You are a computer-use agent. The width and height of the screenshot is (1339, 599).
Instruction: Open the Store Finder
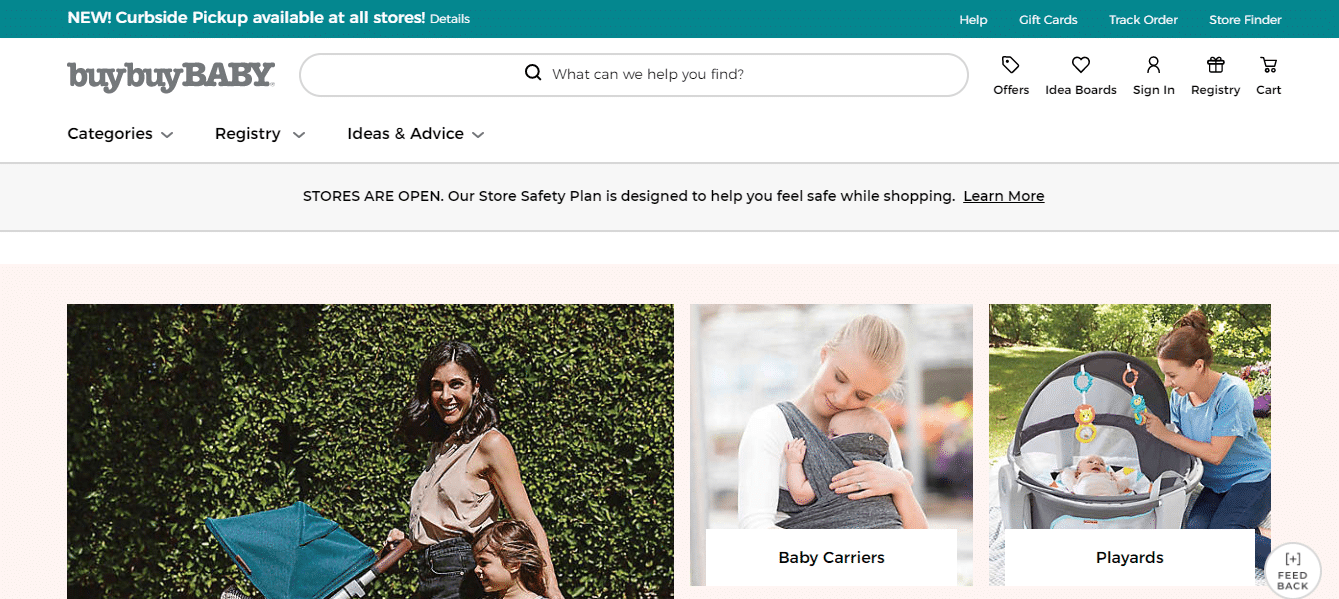[1245, 20]
